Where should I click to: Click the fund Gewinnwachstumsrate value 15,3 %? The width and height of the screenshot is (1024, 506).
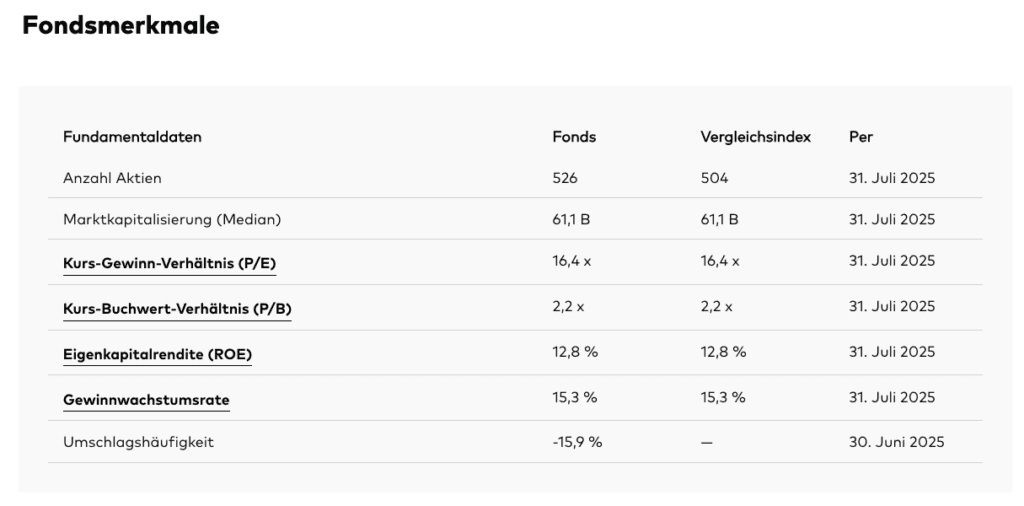point(575,398)
